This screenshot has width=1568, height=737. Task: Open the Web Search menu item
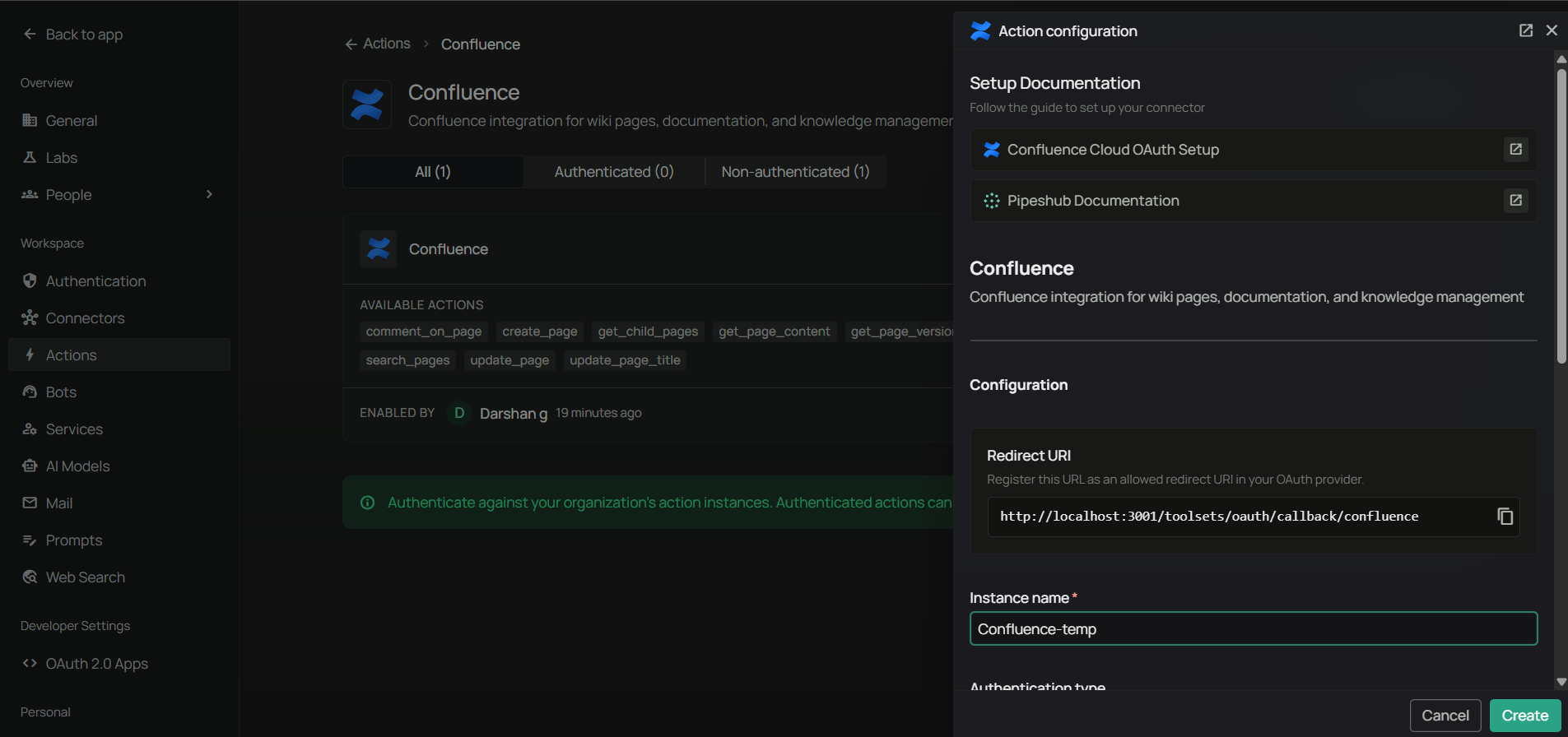[x=119, y=577]
